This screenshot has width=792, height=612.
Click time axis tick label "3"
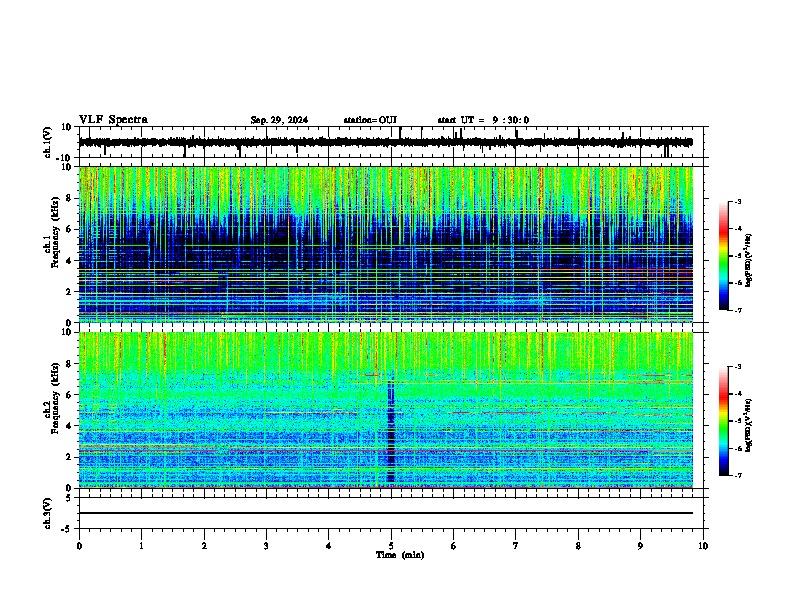(x=266, y=546)
